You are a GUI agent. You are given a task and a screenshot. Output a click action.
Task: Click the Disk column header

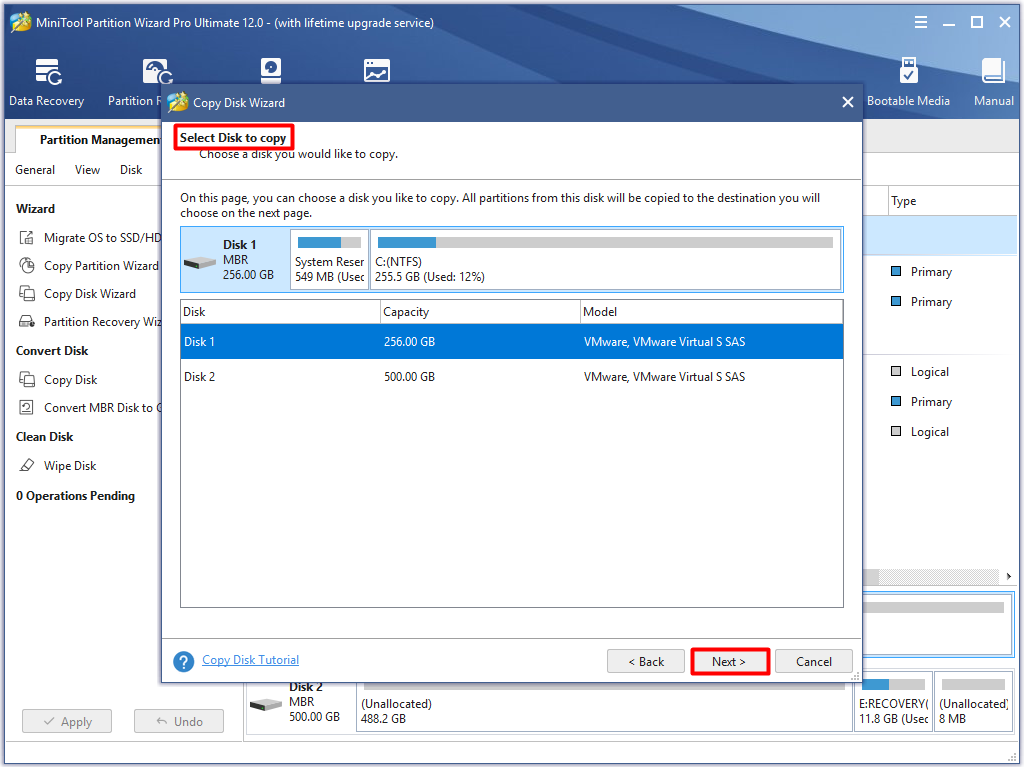280,312
